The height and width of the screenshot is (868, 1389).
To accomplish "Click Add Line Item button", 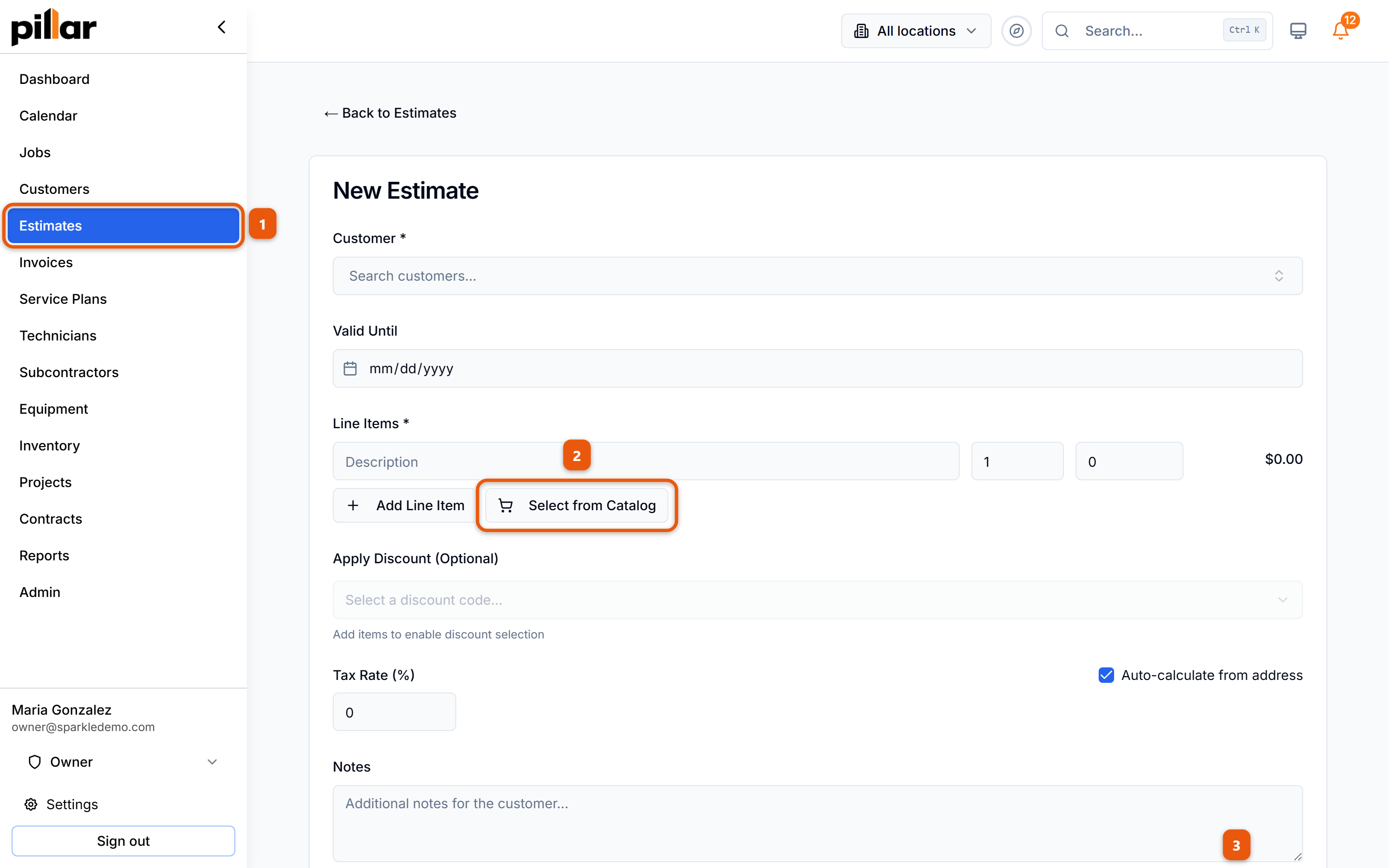I will tap(406, 505).
